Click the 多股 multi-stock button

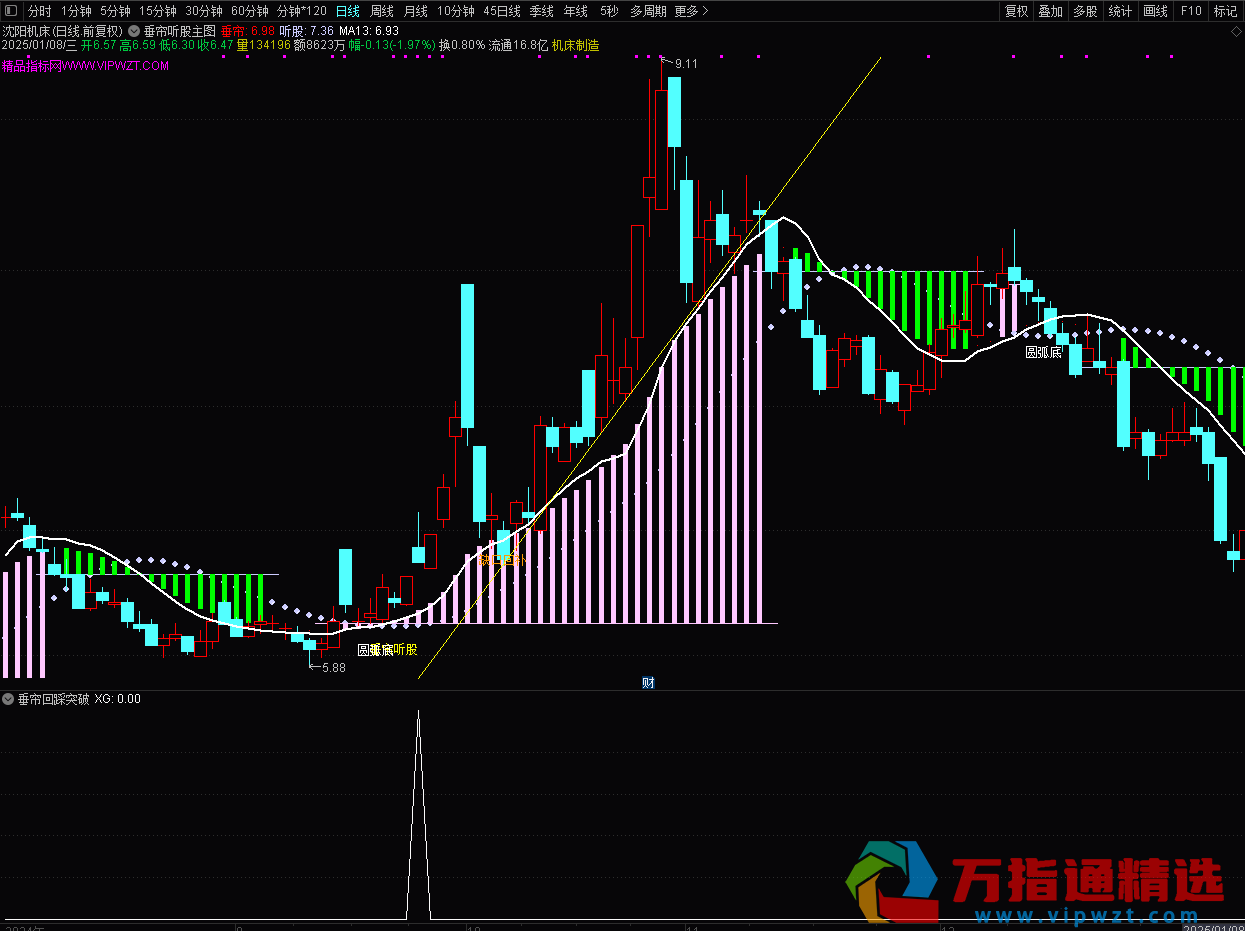[x=1085, y=11]
